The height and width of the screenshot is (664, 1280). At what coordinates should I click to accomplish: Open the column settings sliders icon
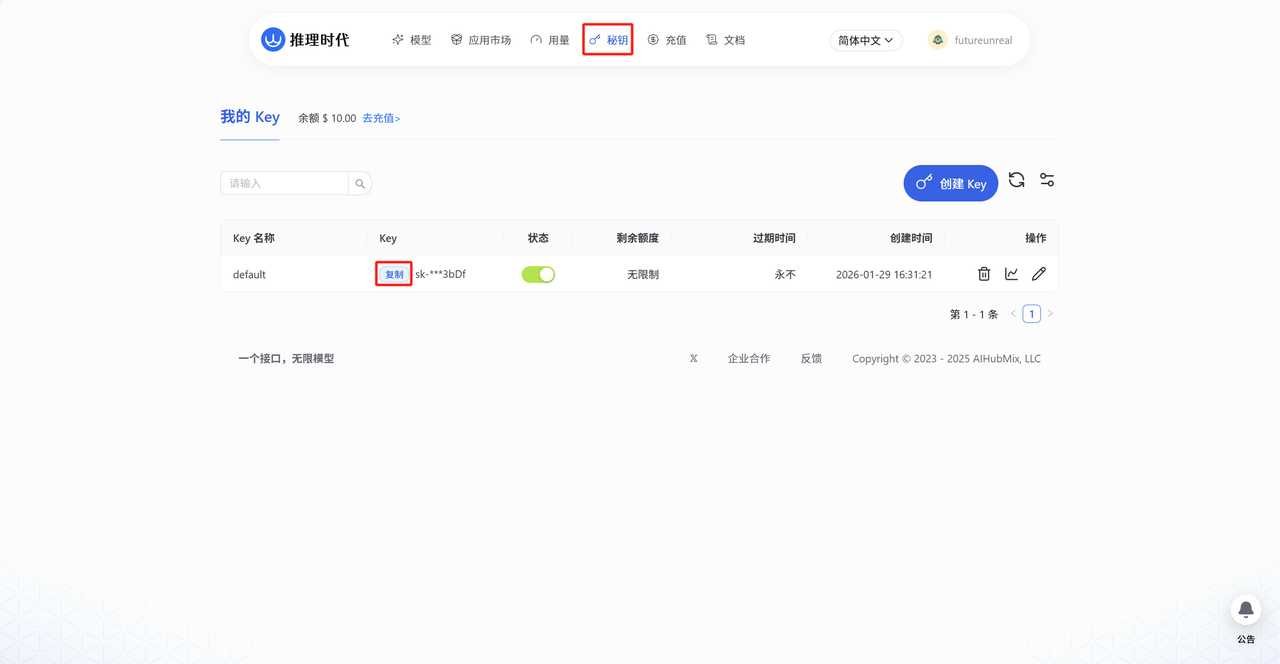[1047, 180]
